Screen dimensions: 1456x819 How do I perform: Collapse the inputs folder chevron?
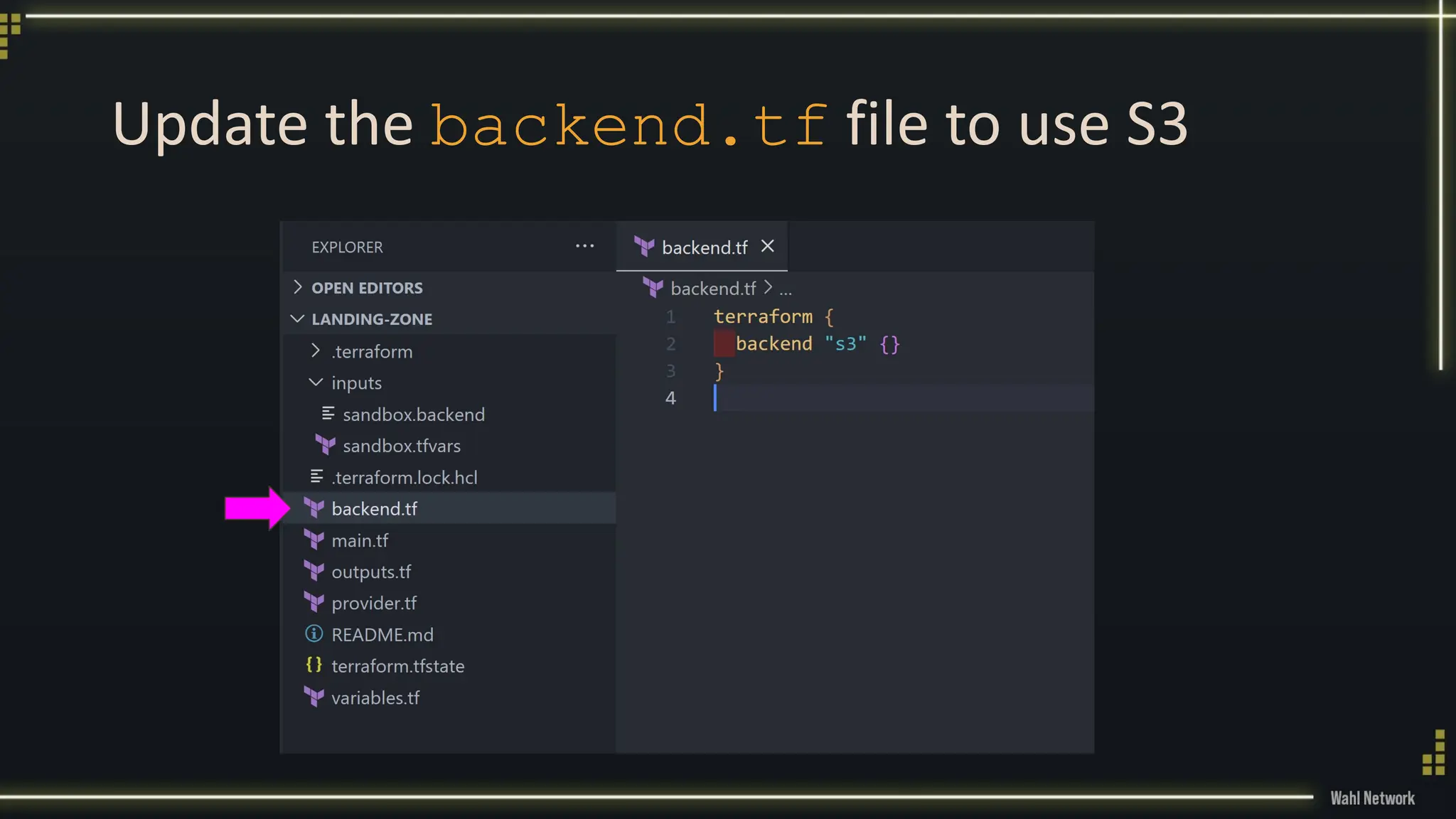tap(316, 382)
